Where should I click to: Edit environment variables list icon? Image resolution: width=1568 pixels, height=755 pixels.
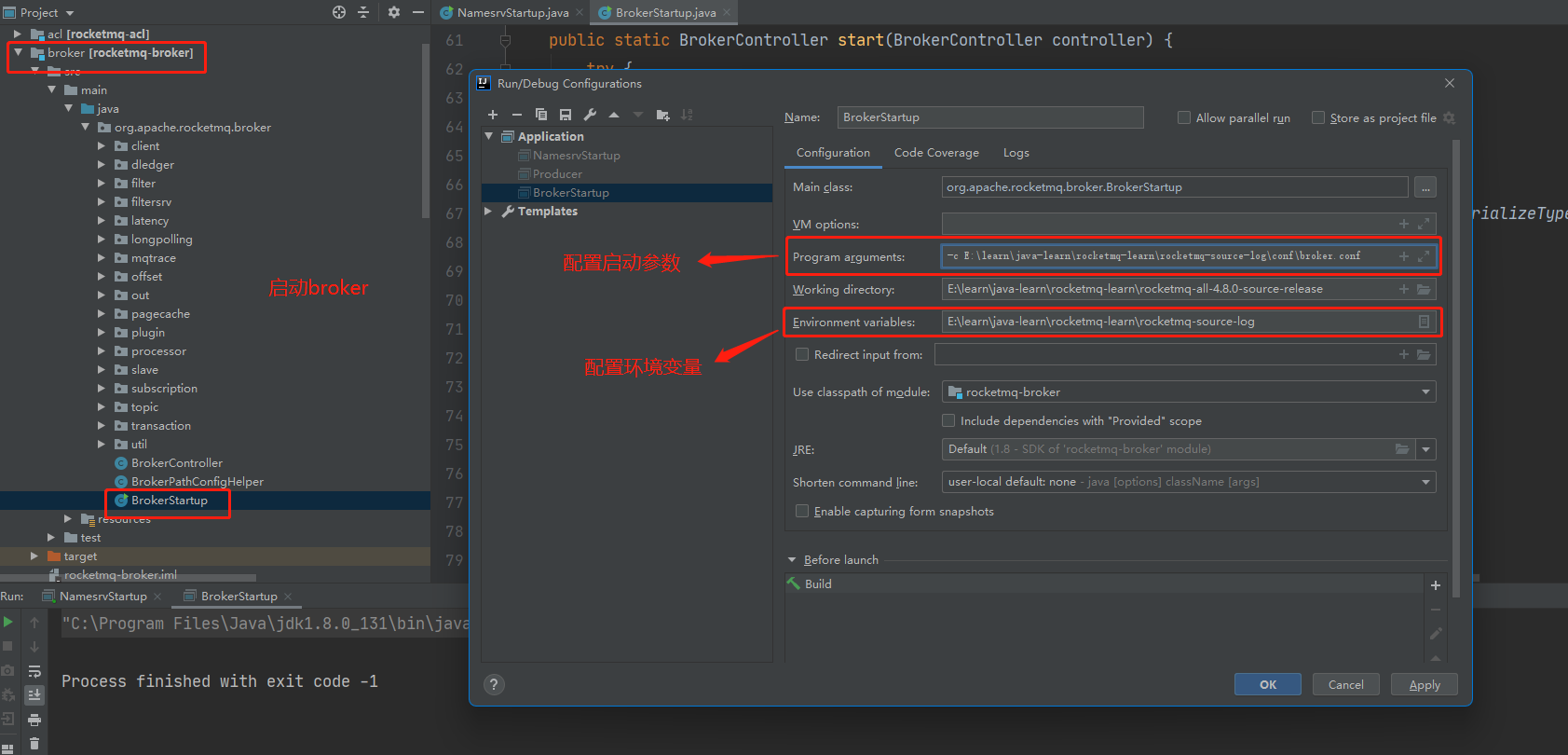pyautogui.click(x=1424, y=322)
